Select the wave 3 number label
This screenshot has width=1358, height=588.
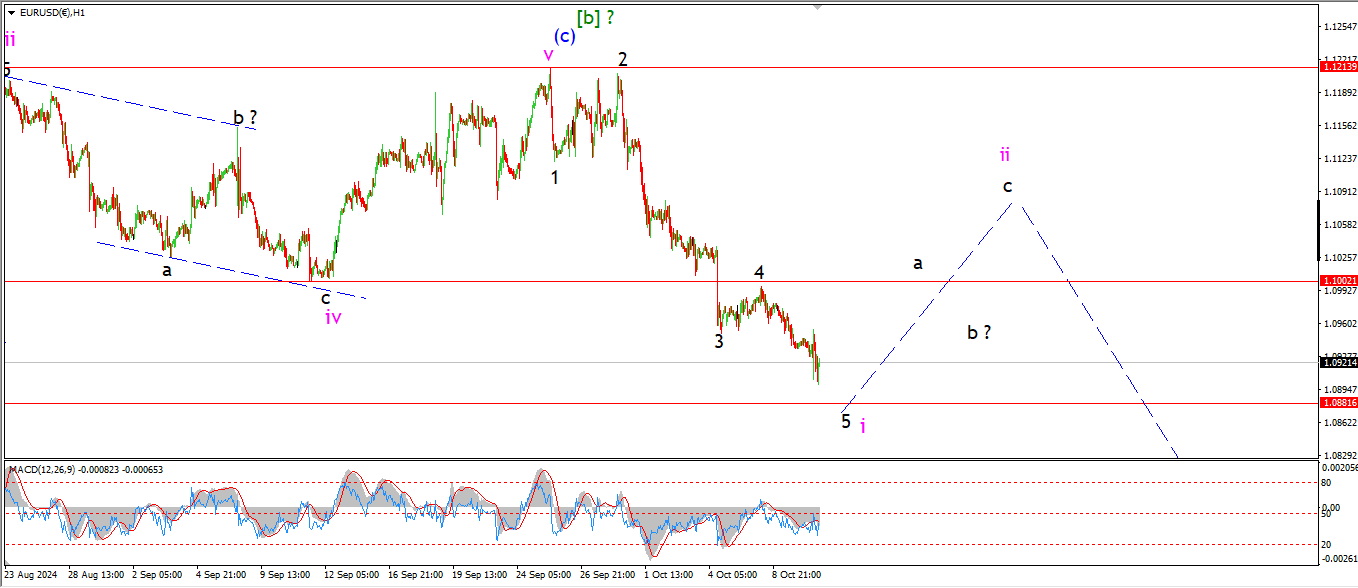pos(719,341)
